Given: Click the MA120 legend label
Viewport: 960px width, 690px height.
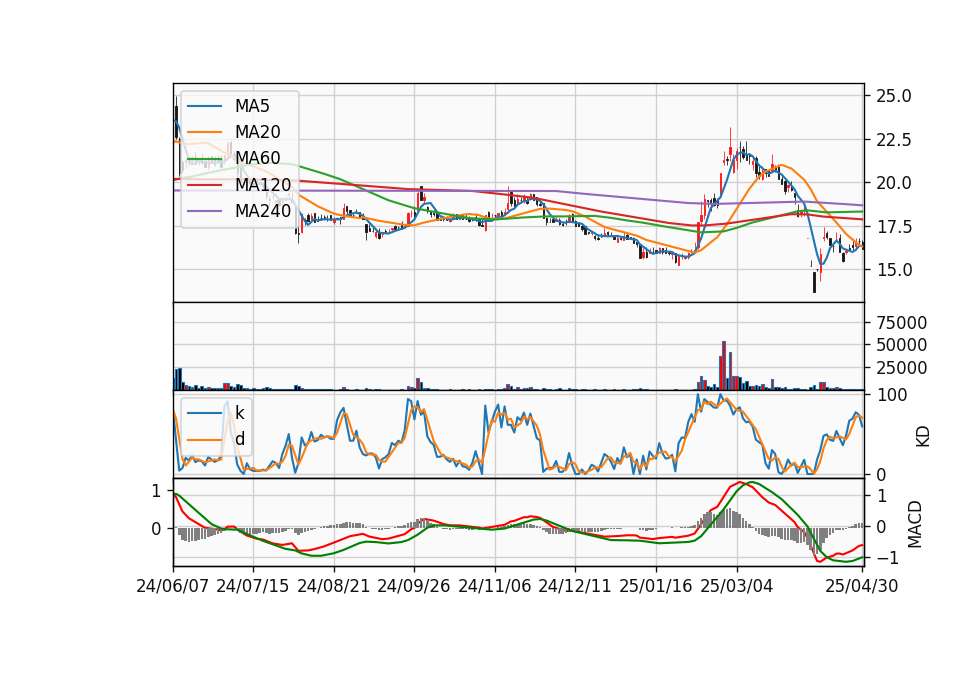Looking at the screenshot, I should click(263, 185).
